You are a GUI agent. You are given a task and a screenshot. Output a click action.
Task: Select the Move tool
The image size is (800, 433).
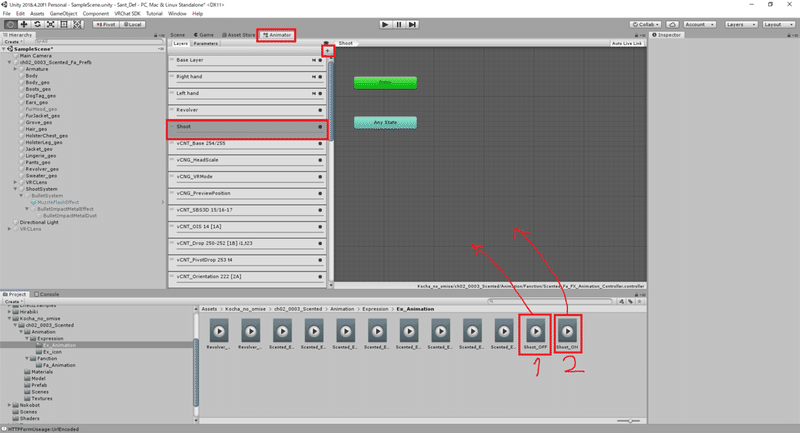click(x=23, y=24)
